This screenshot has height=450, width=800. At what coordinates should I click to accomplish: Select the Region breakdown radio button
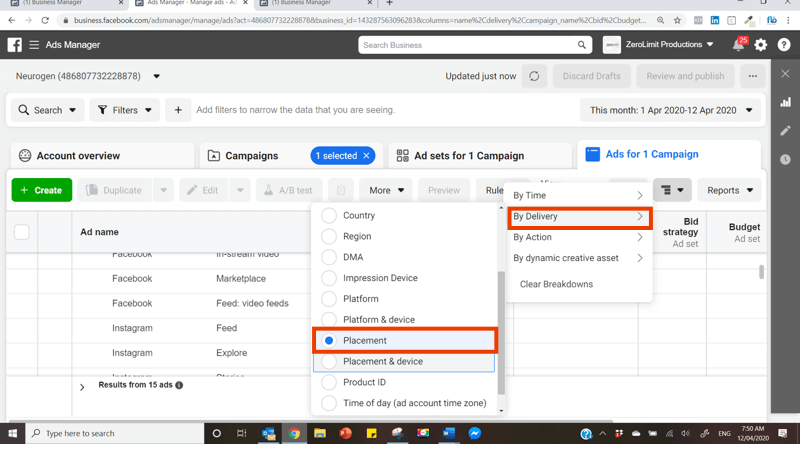[x=329, y=236]
